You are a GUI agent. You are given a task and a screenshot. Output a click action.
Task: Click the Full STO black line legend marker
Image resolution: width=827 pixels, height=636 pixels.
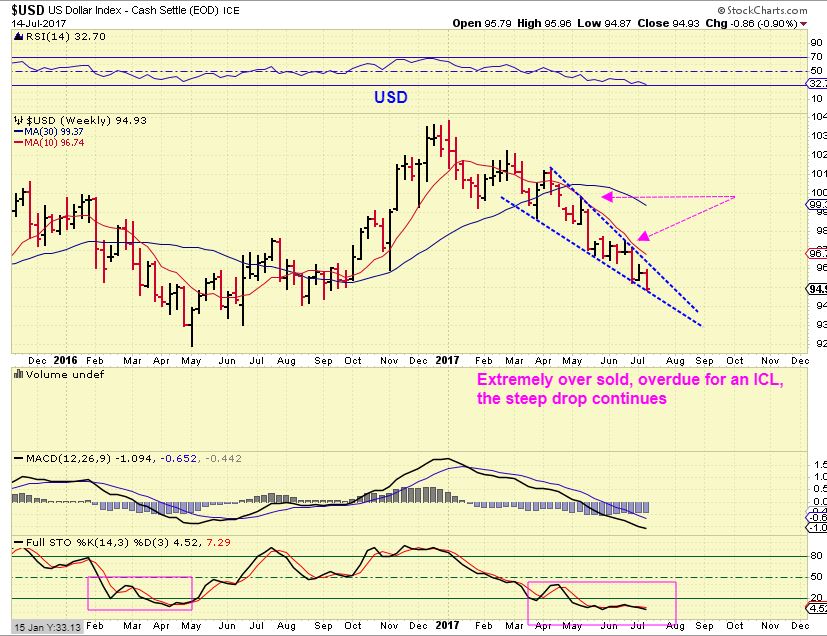pos(18,543)
